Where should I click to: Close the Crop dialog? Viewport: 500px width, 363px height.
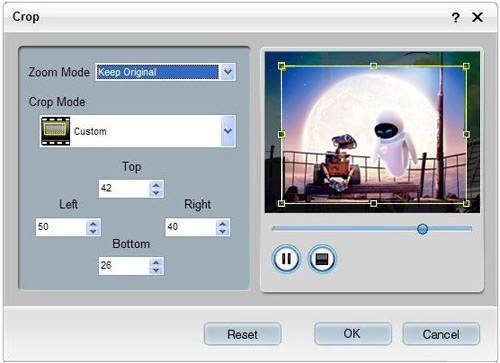coord(477,17)
